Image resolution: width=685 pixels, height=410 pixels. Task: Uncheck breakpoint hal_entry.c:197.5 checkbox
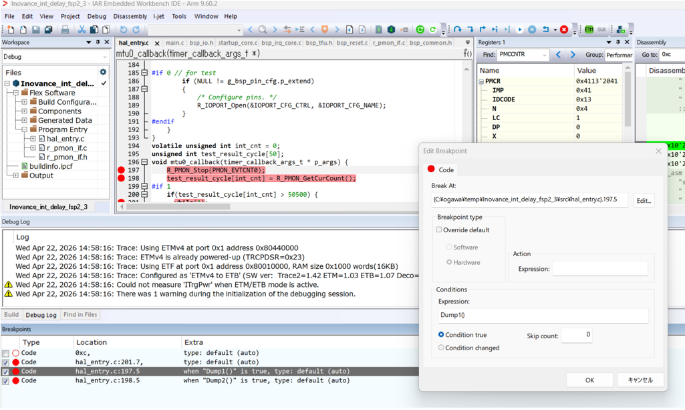[x=5, y=372]
